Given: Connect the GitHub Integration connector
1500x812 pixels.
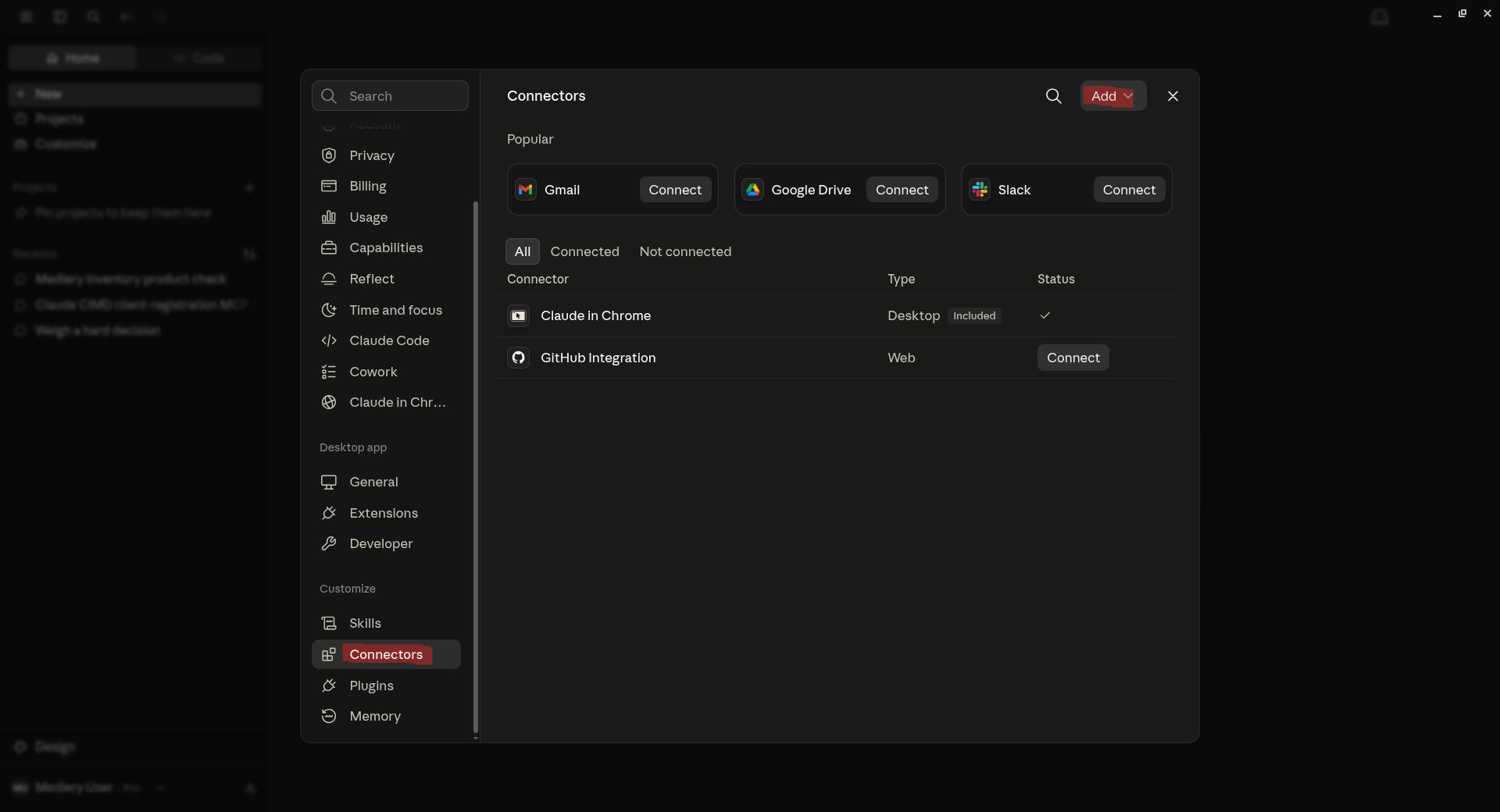Looking at the screenshot, I should [1073, 358].
